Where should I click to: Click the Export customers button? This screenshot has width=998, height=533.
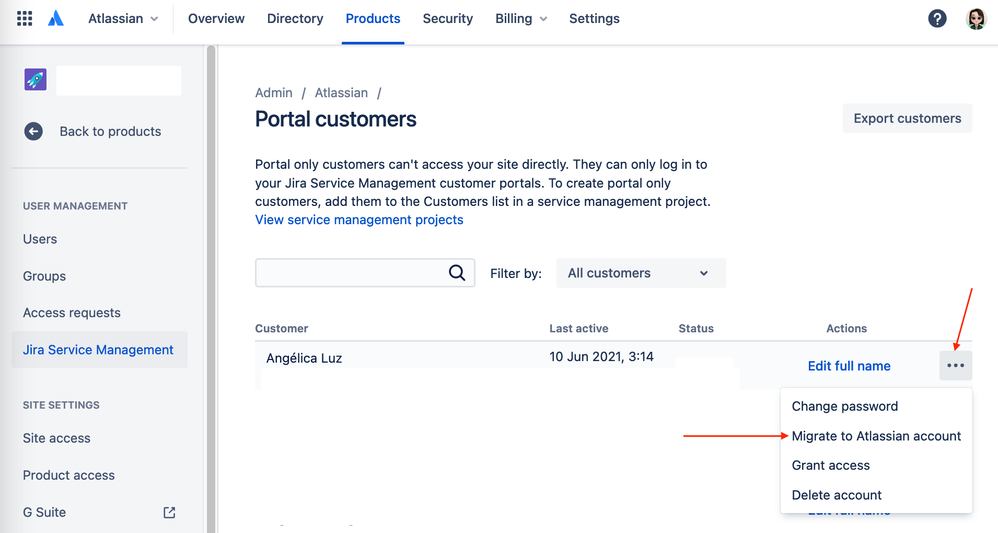[x=907, y=118]
